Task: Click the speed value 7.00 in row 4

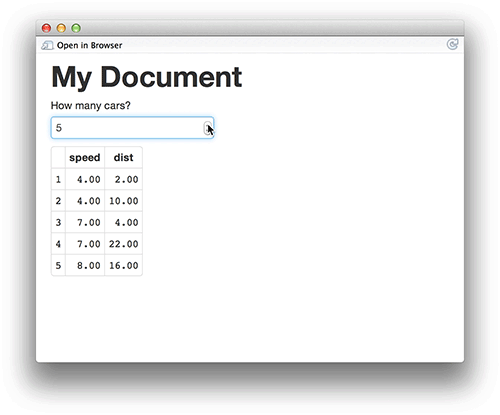Action: tap(89, 244)
